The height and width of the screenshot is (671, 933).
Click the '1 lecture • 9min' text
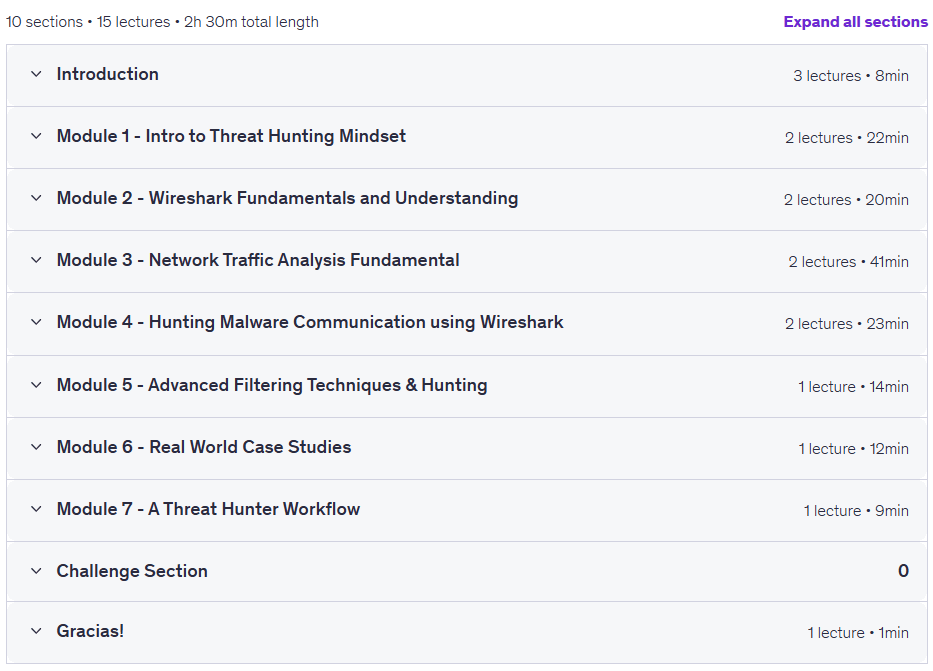tap(856, 511)
